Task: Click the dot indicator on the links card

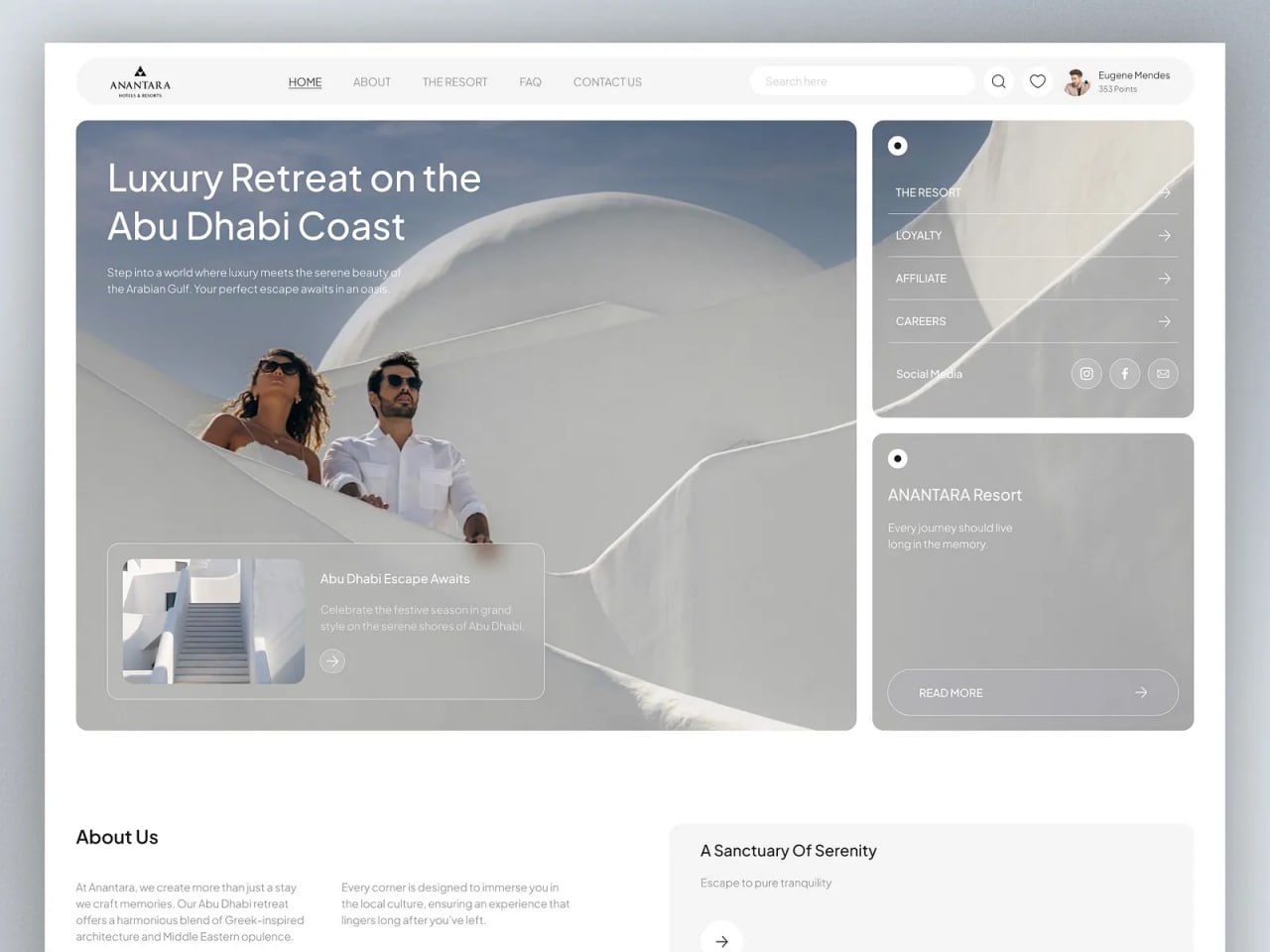Action: coord(898,146)
